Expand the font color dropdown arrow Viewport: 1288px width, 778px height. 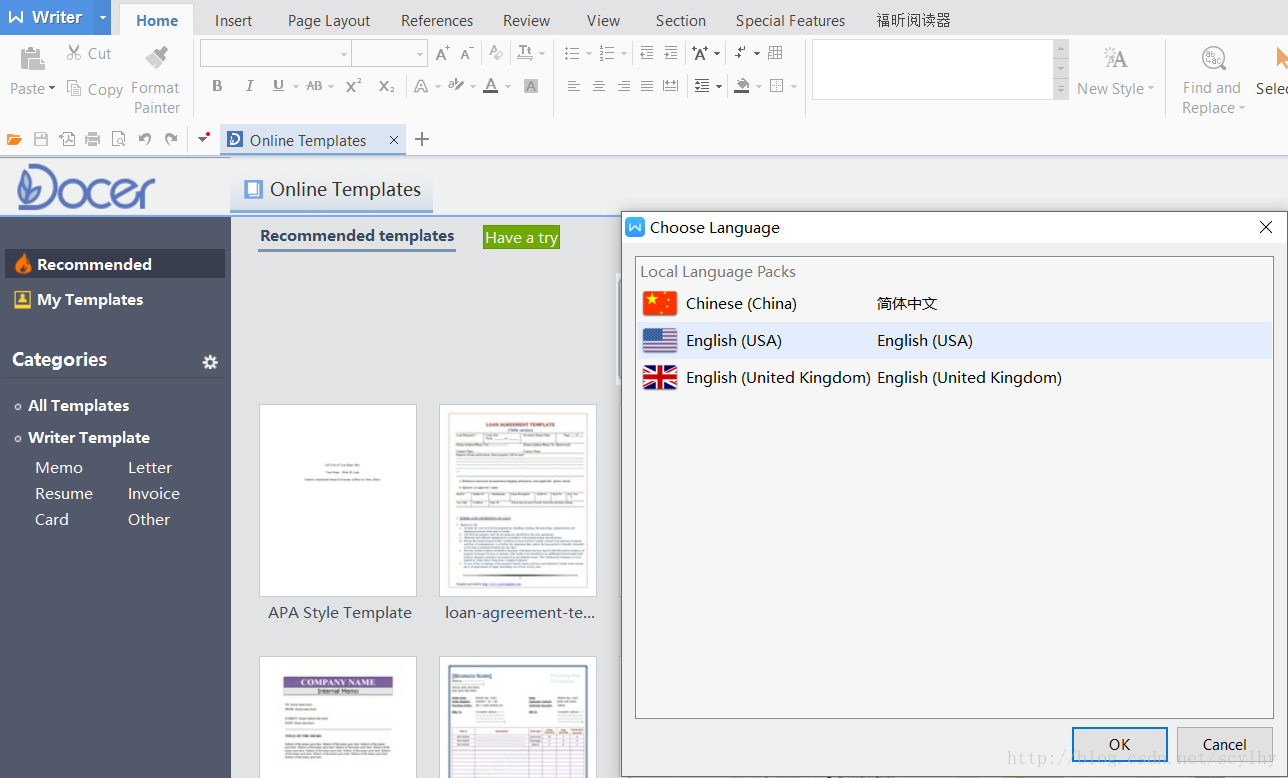click(x=508, y=86)
